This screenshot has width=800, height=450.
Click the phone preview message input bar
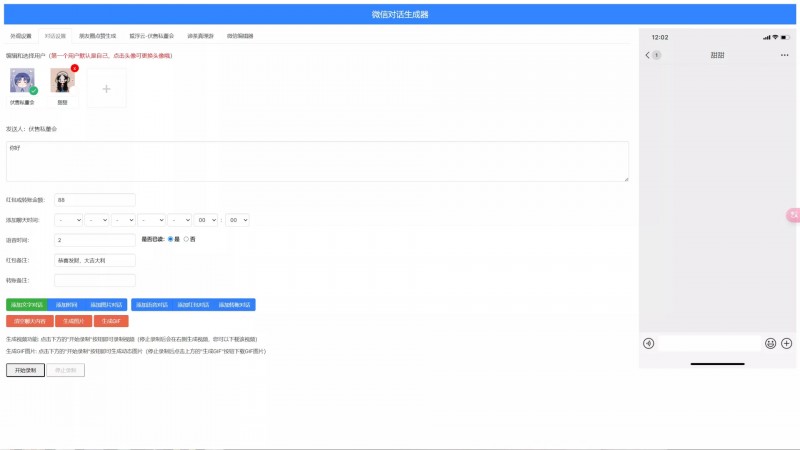pyautogui.click(x=710, y=343)
